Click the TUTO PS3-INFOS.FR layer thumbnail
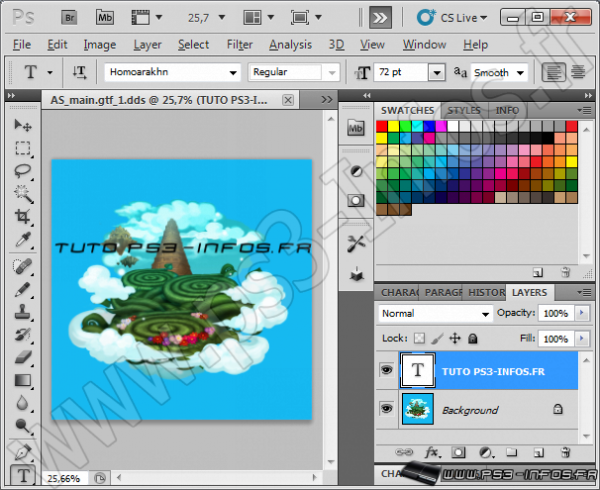This screenshot has height=490, width=600. coord(417,370)
